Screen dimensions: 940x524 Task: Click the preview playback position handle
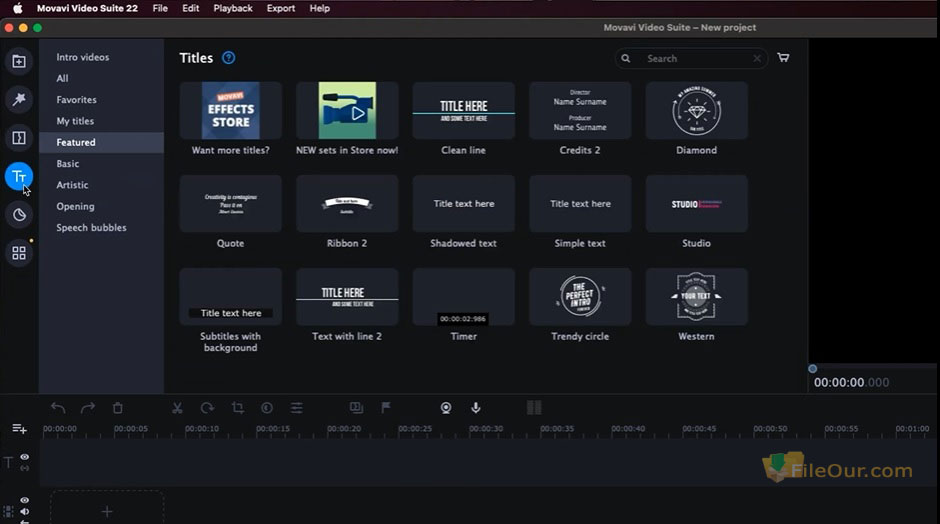[x=812, y=369]
